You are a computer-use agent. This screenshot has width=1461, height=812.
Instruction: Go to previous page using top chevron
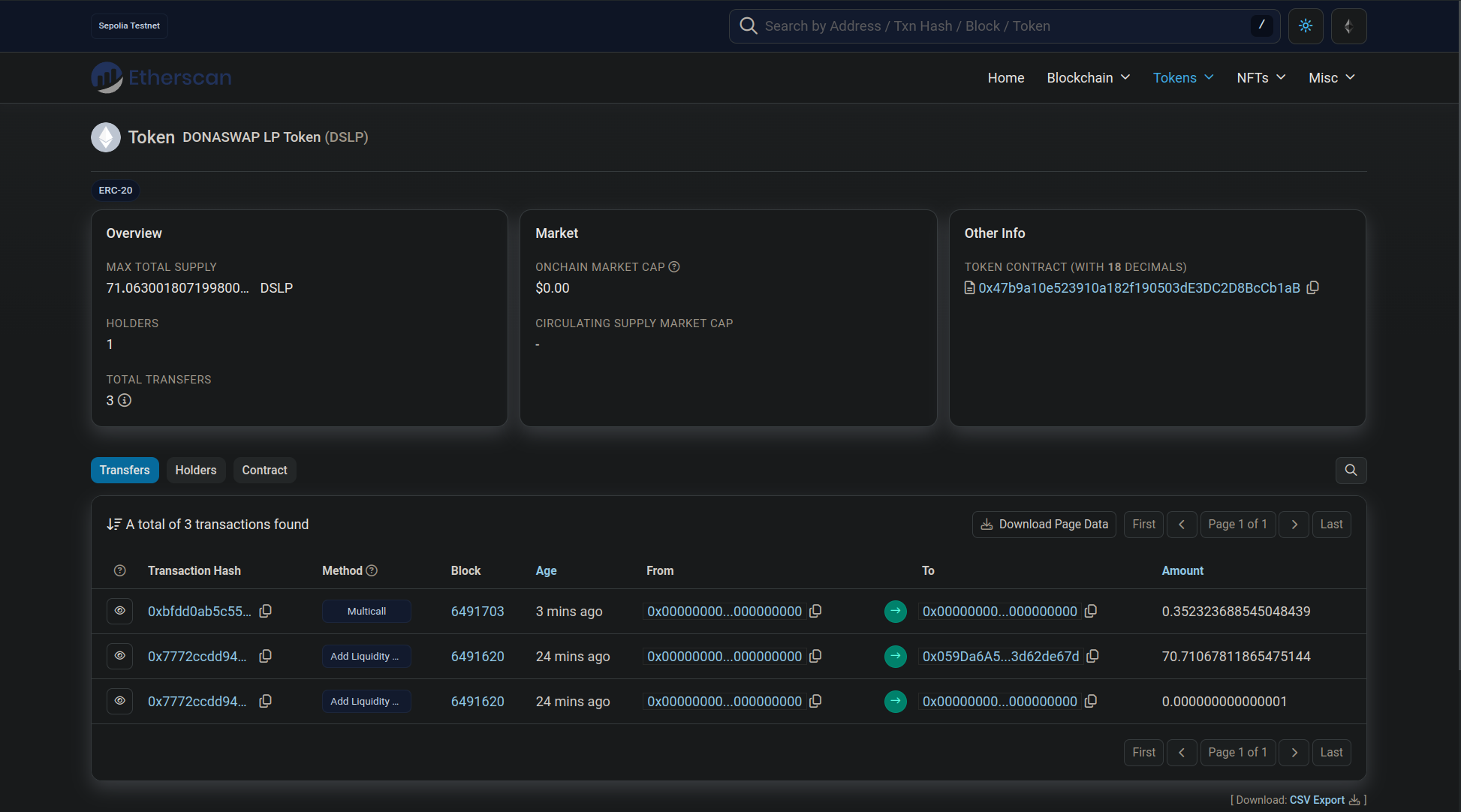pyautogui.click(x=1182, y=525)
